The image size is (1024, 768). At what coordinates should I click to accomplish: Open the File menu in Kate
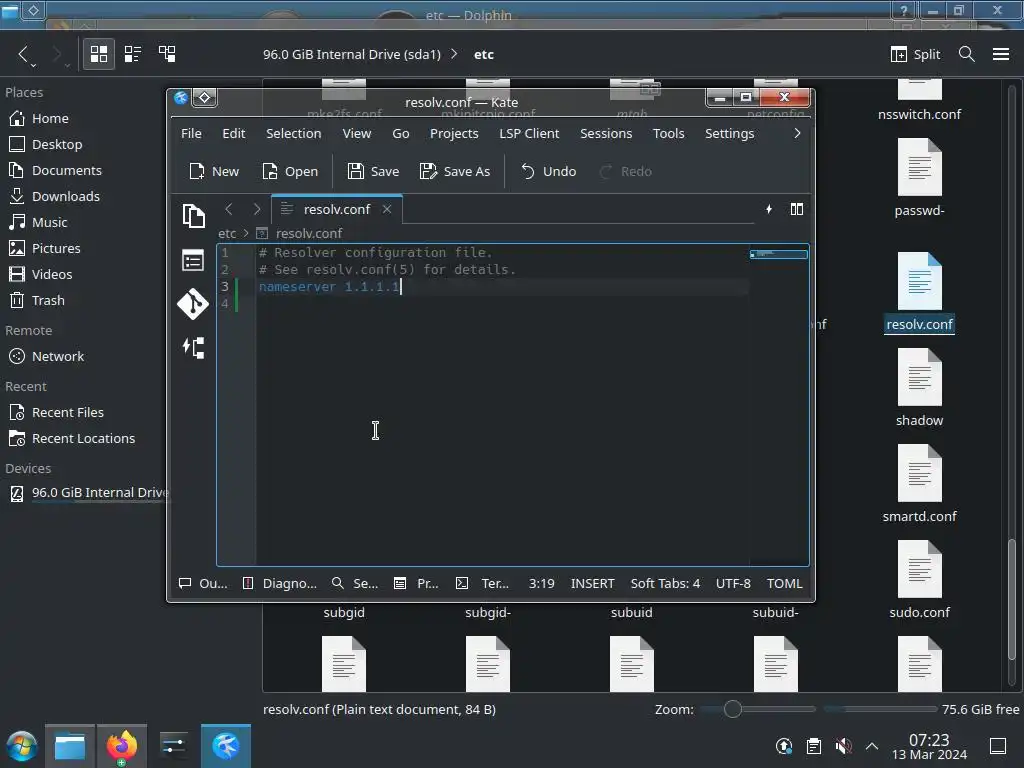pos(191,133)
